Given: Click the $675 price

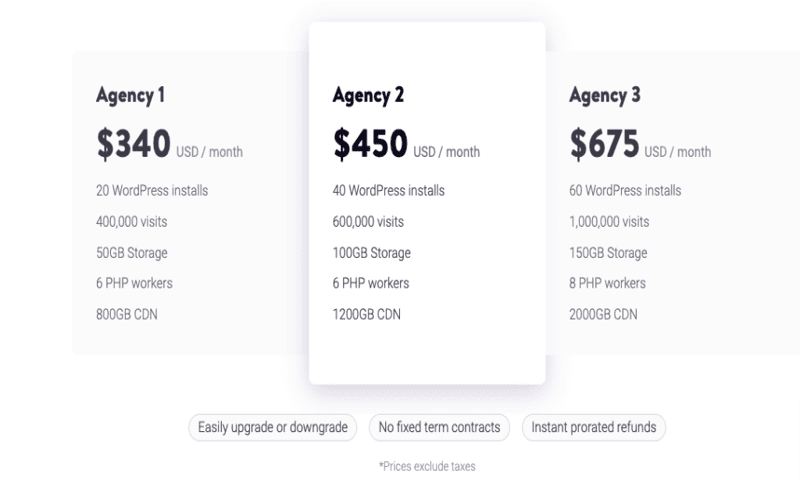Looking at the screenshot, I should click(x=604, y=143).
